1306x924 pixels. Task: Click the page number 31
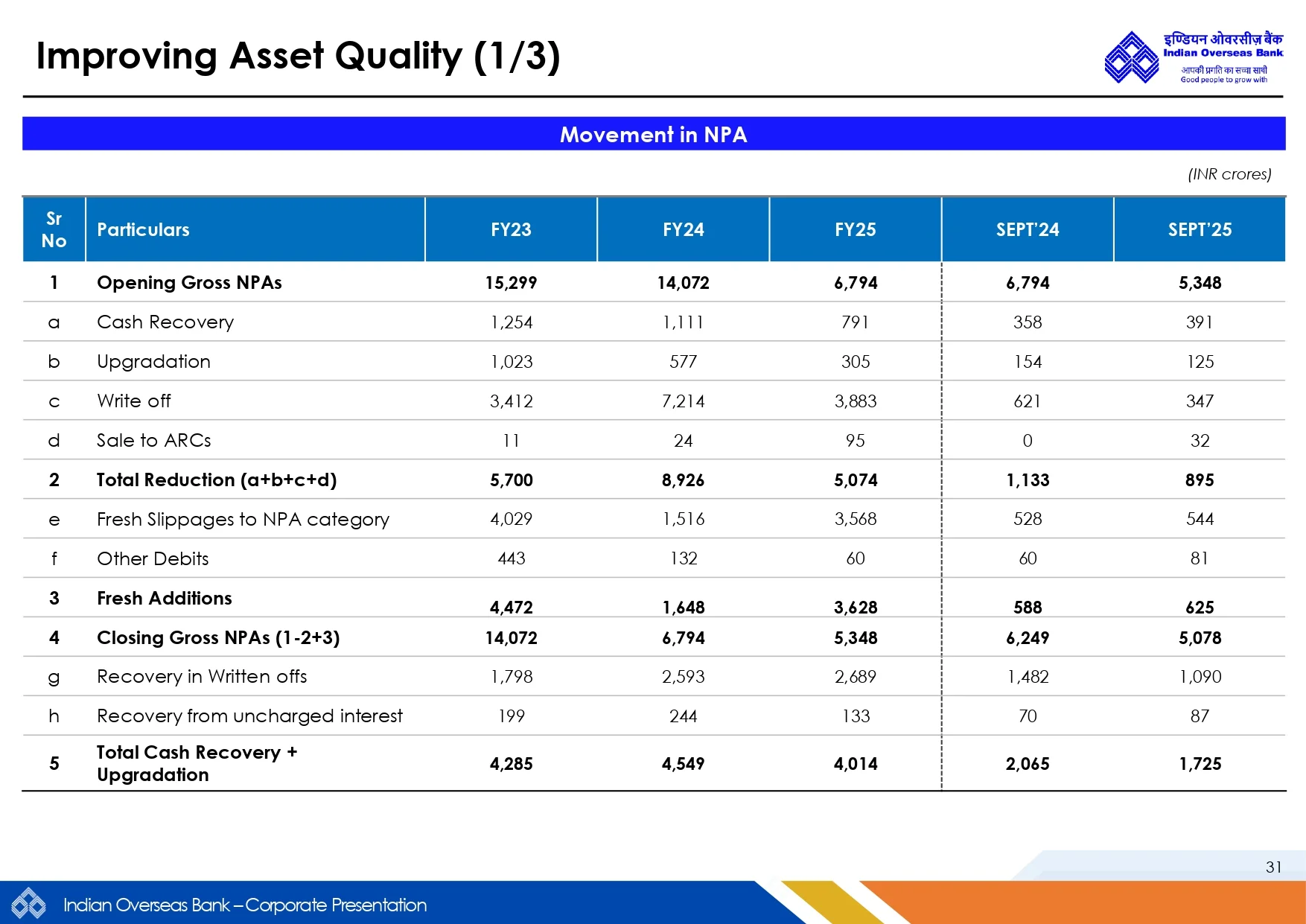[1273, 867]
